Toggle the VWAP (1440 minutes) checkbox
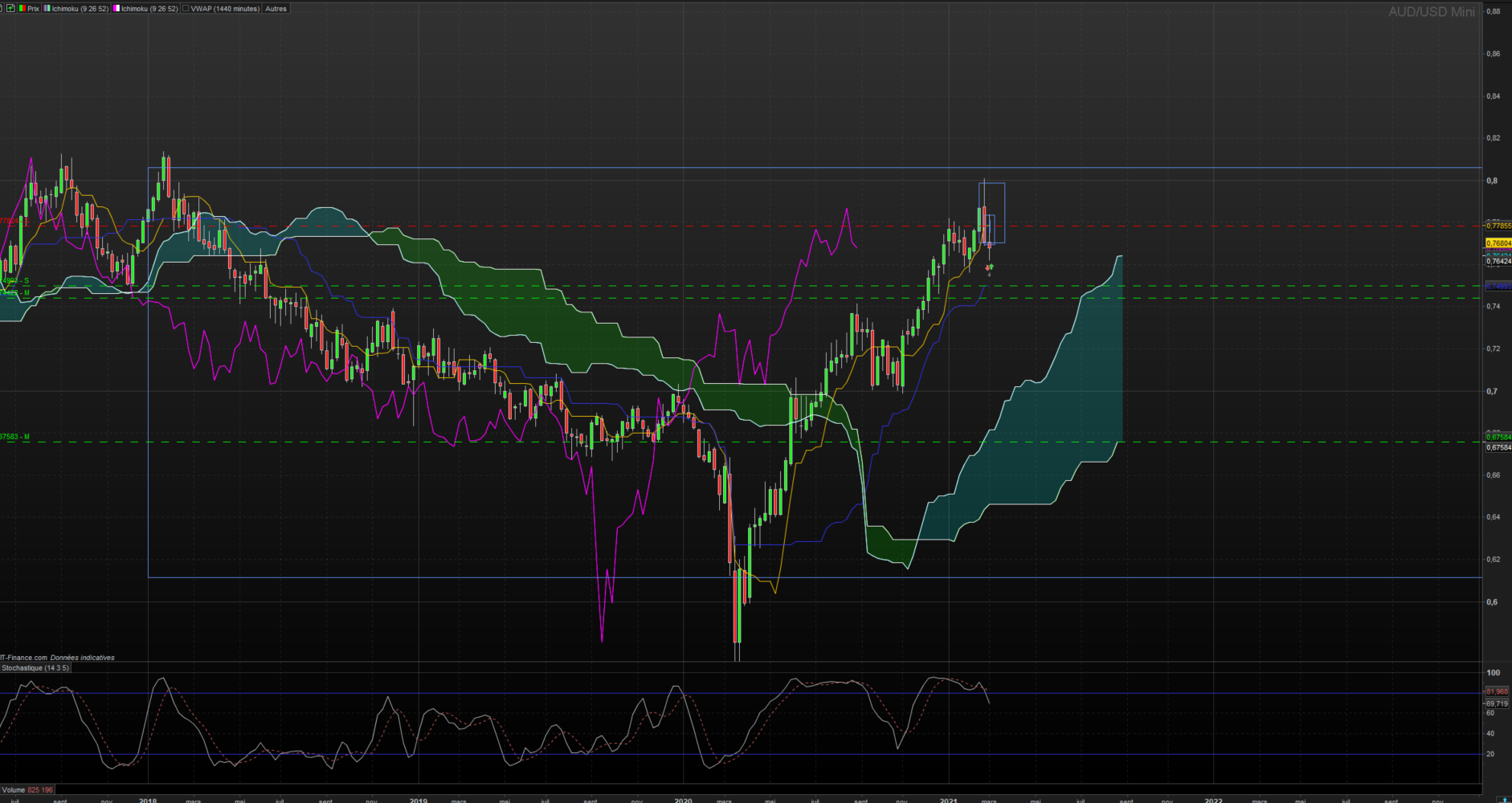Screen dimensions: 1512x803 tap(186, 8)
